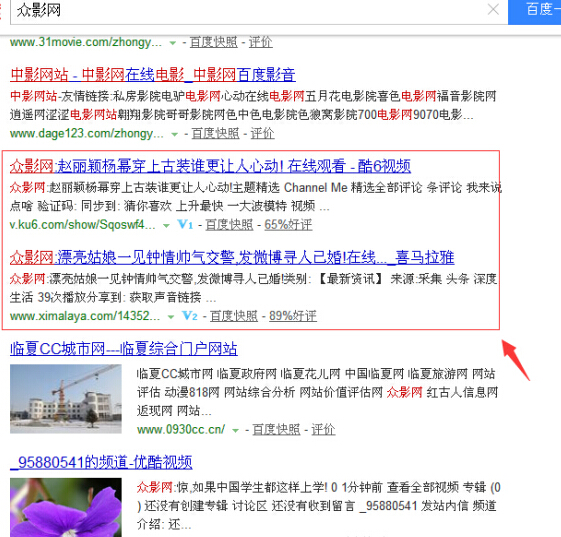This screenshot has width=561, height=537.
Task: Click 评价 next to the 31movie result
Action: point(260,42)
